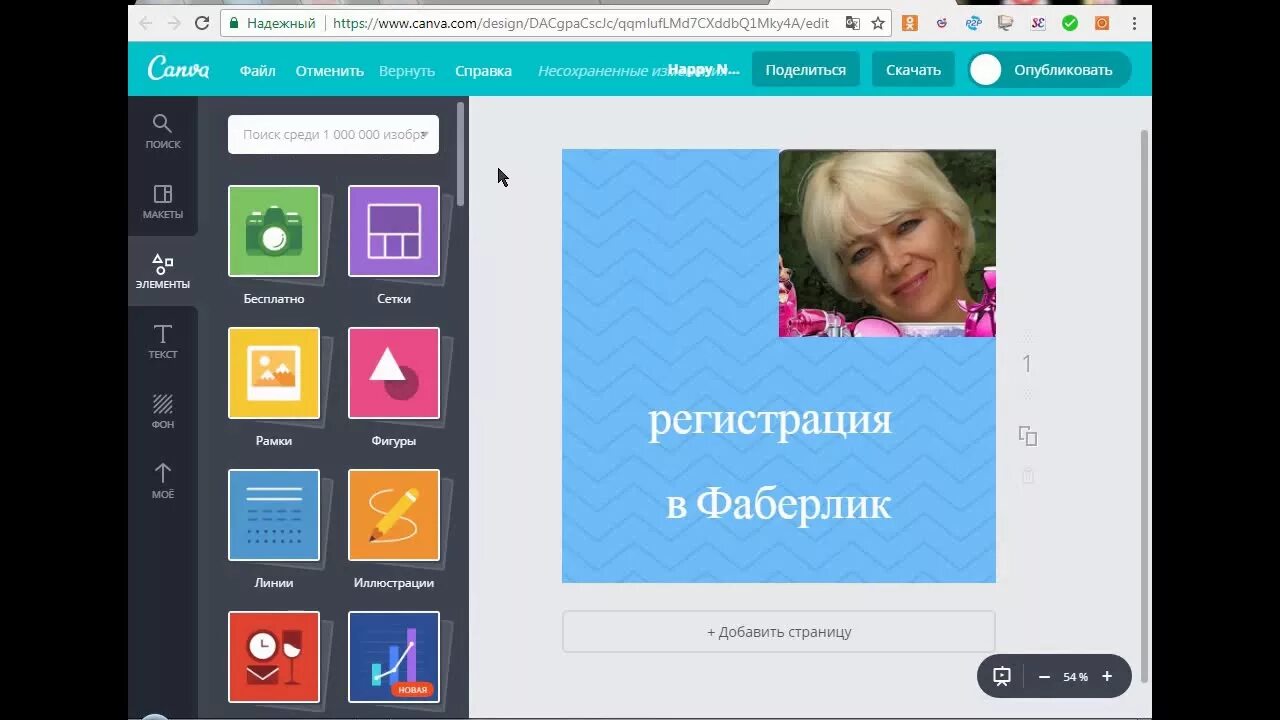Image resolution: width=1280 pixels, height=720 pixels.
Task: Open the Illustrations (Иллюстрации) category
Action: coord(394,515)
